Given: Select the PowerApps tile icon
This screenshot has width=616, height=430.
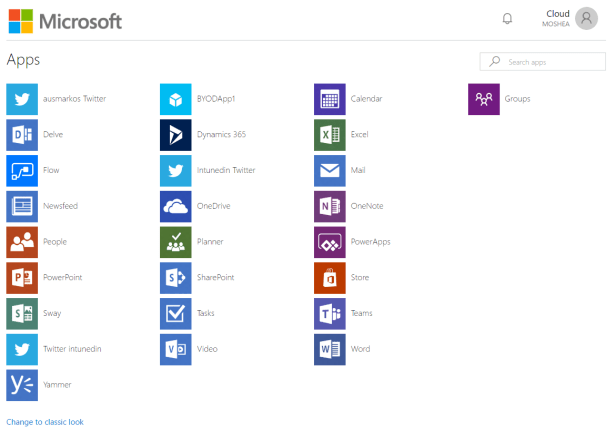Looking at the screenshot, I should coord(330,242).
